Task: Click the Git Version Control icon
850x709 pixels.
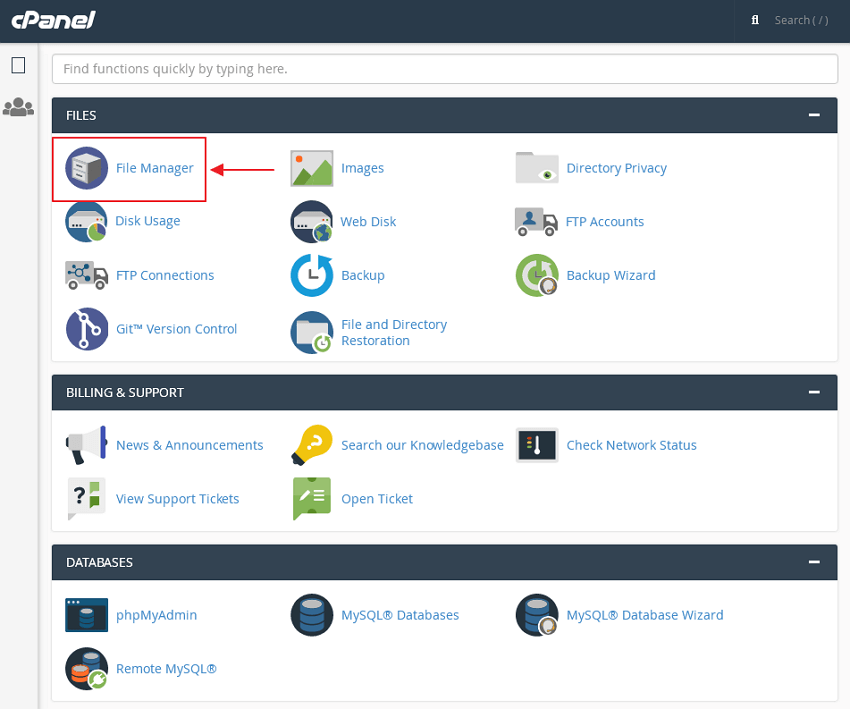Action: point(87,329)
